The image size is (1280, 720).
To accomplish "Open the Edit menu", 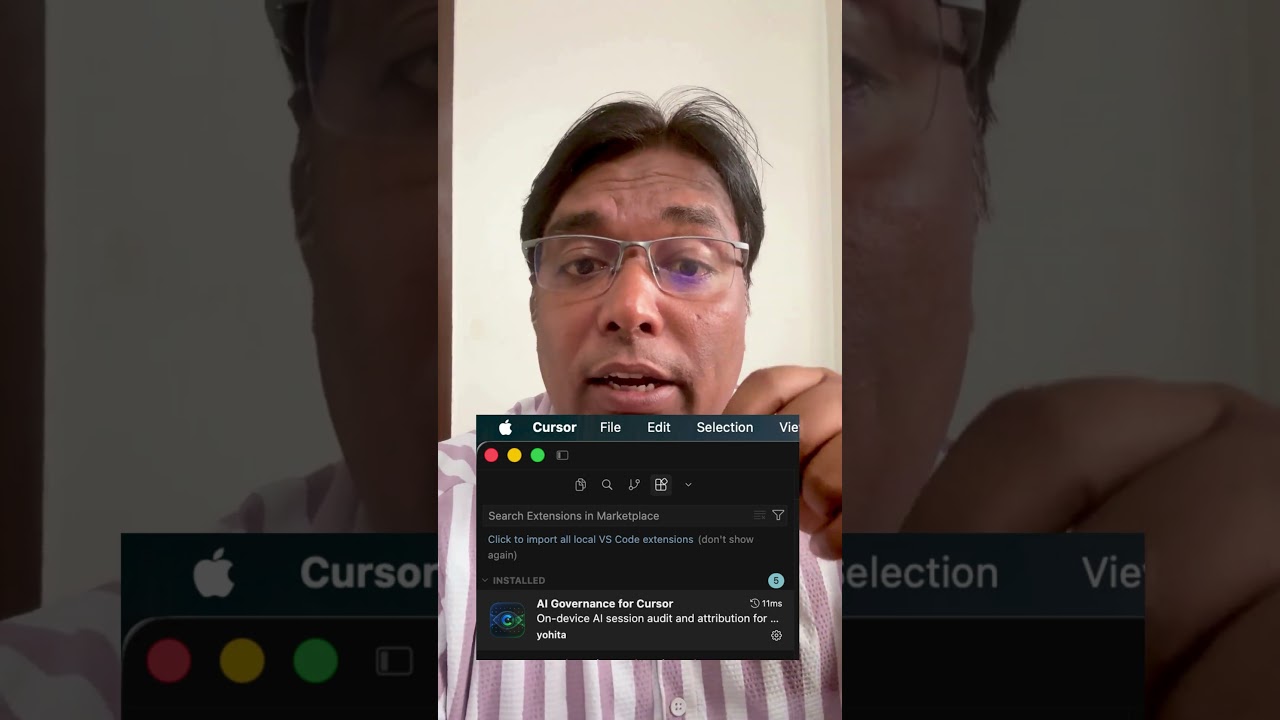I will click(x=659, y=427).
